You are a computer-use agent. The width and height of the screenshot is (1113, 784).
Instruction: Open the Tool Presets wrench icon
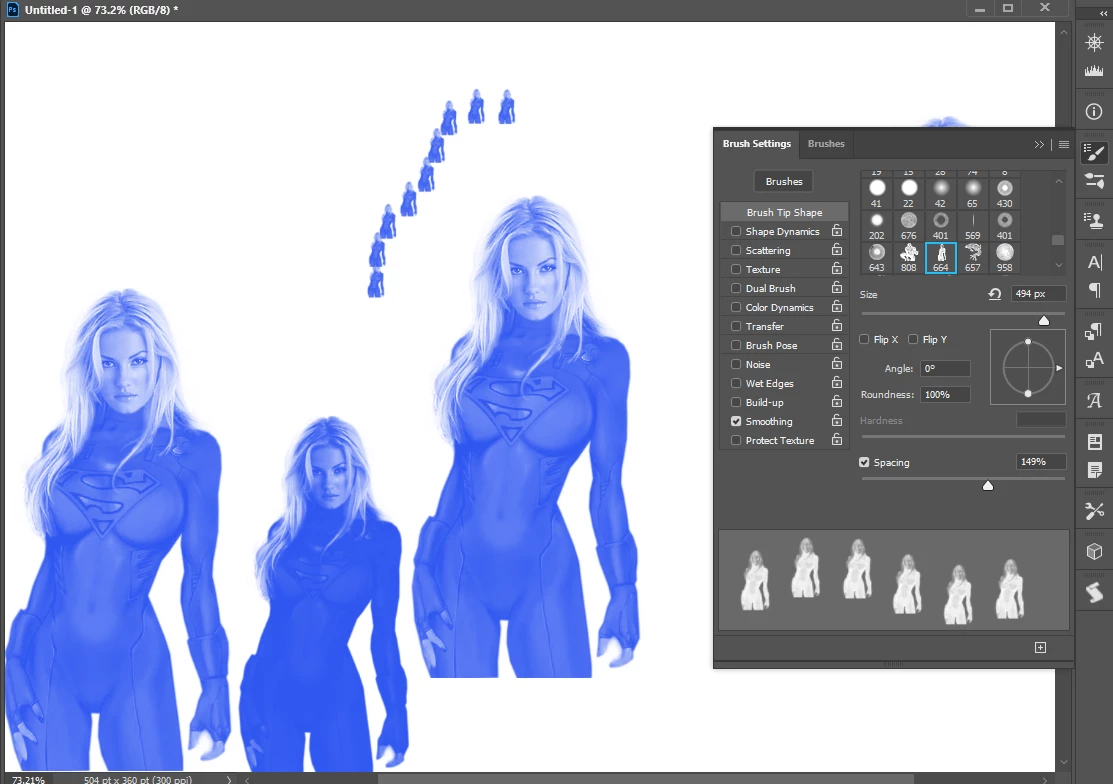click(x=1094, y=511)
